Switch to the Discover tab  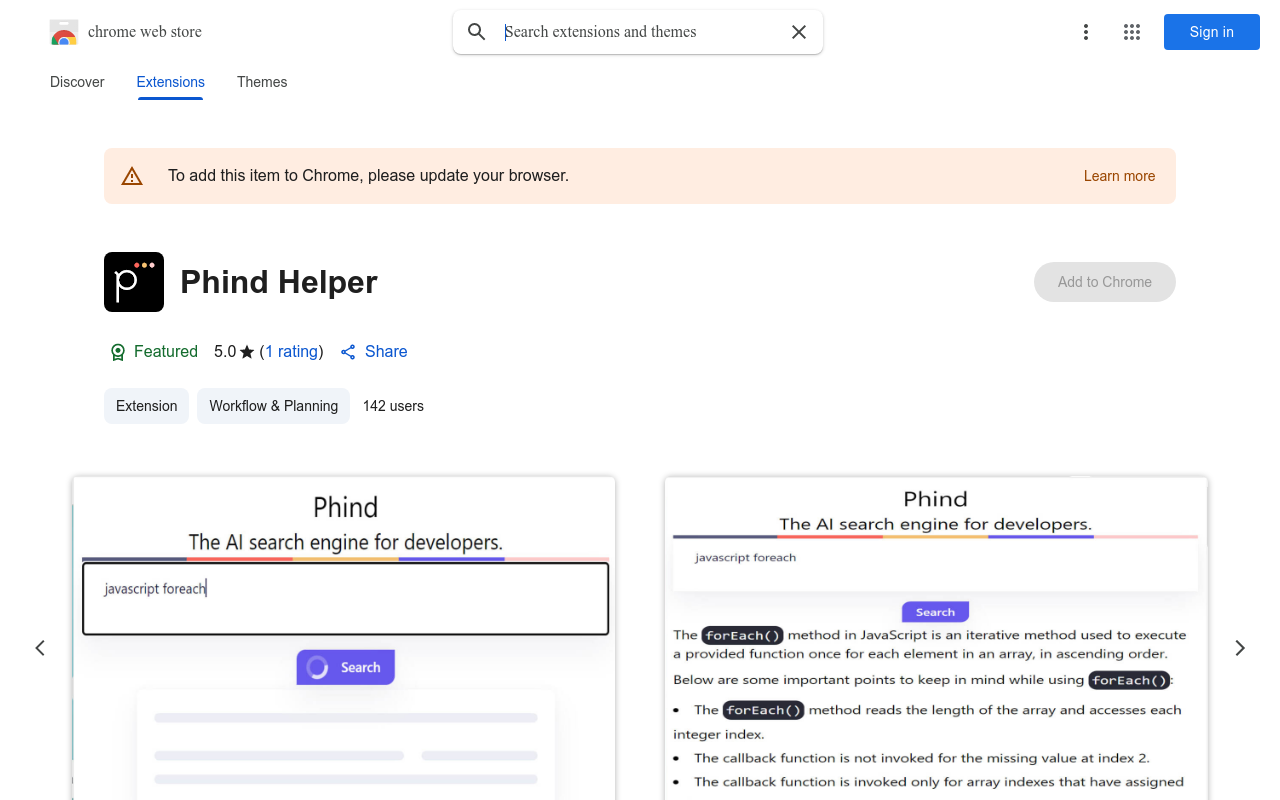[77, 82]
